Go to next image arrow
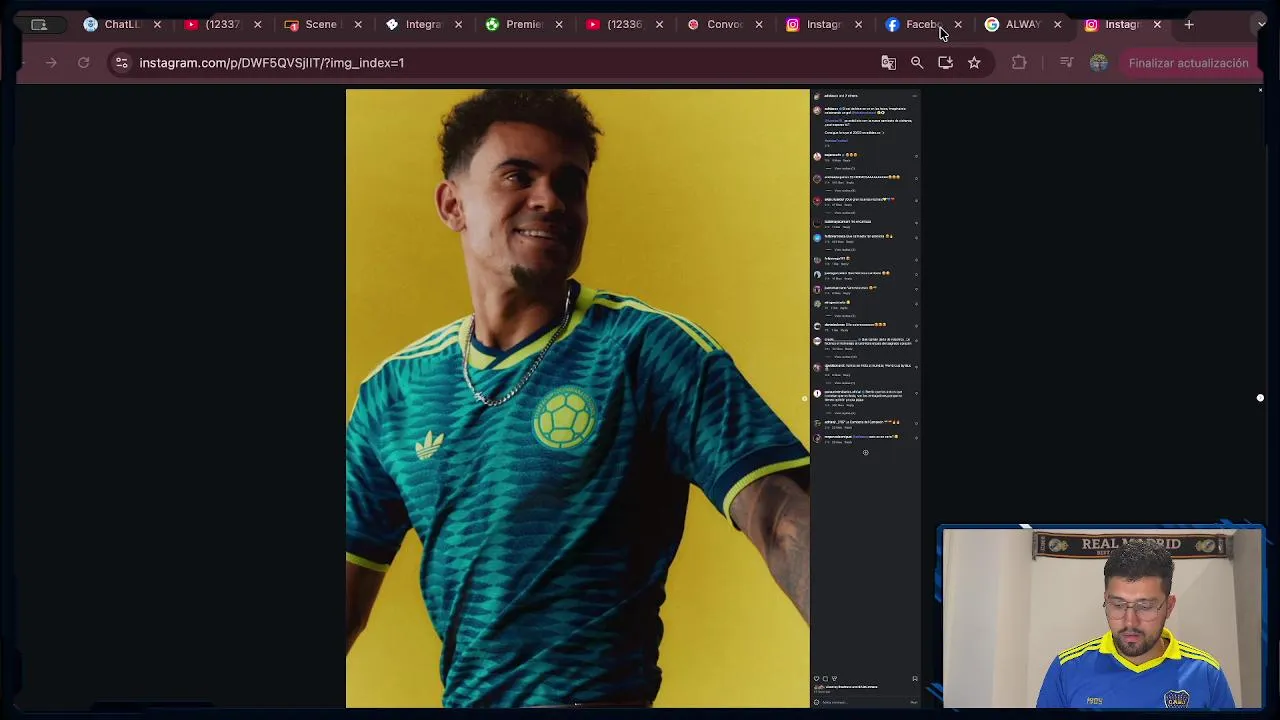 [x=804, y=398]
